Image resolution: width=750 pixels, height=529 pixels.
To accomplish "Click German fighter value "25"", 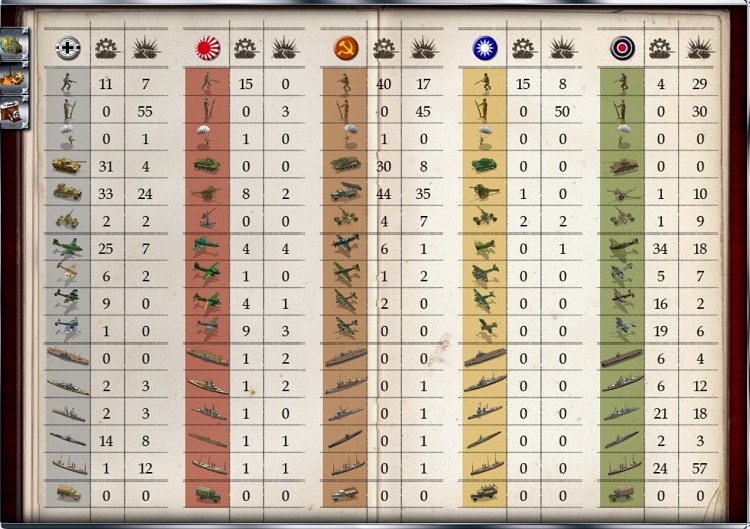I will [x=106, y=249].
